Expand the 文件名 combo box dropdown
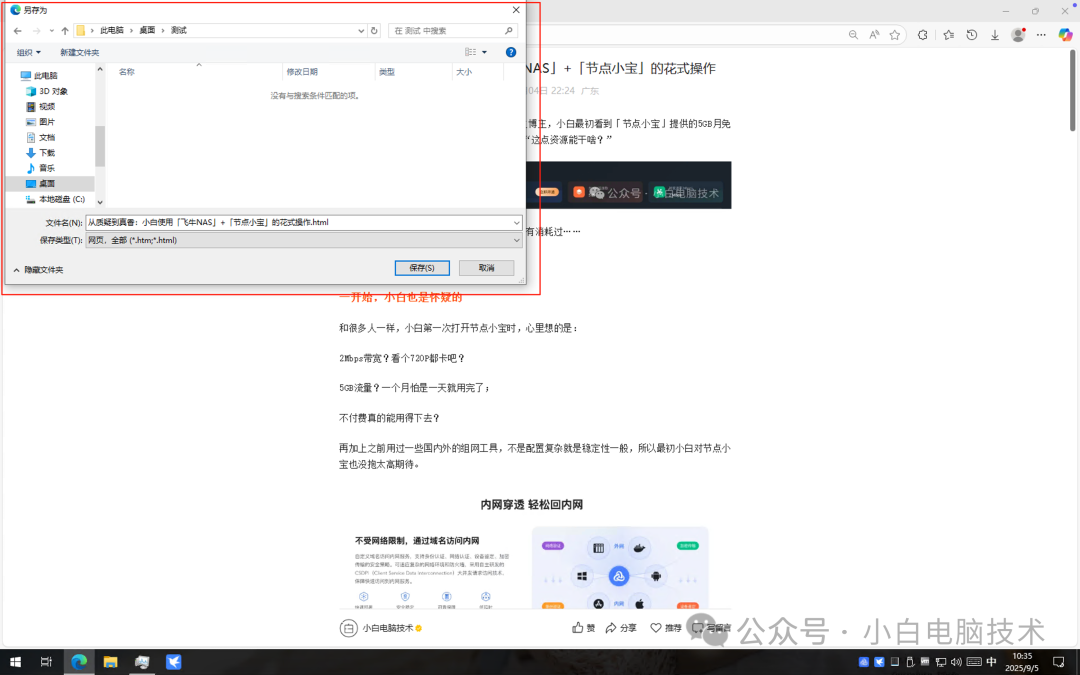Viewport: 1080px width, 675px height. coord(517,222)
